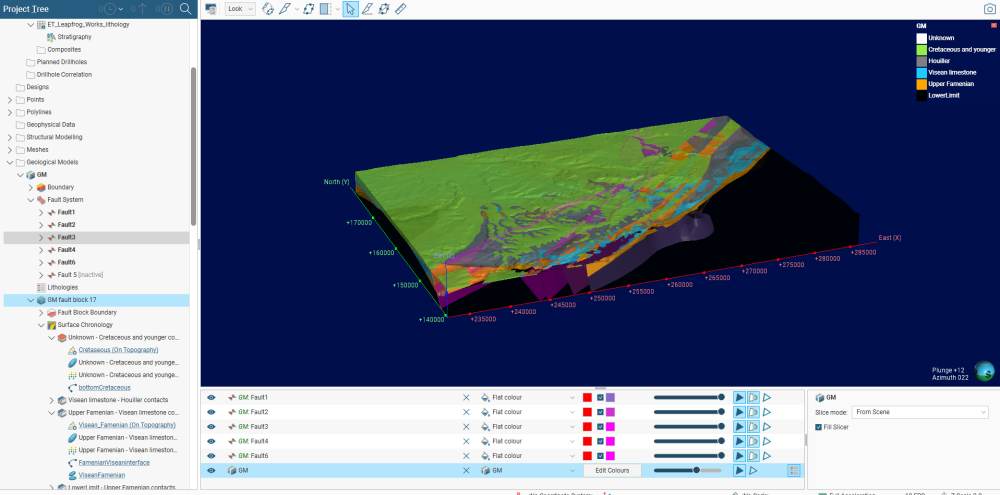Select Drillhole Correlation in tree
1000x495 pixels.
[64, 75]
